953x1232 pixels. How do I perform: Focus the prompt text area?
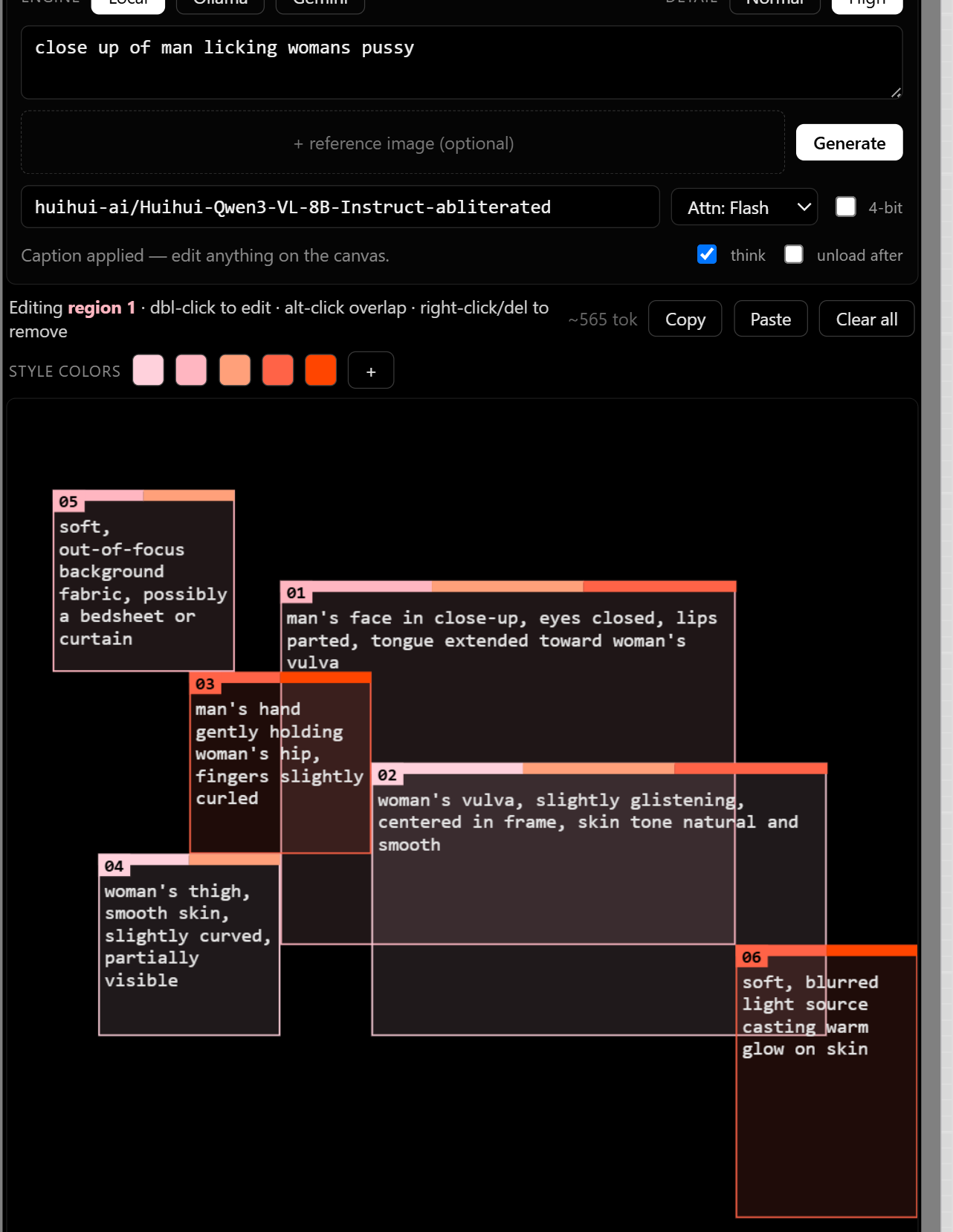462,62
